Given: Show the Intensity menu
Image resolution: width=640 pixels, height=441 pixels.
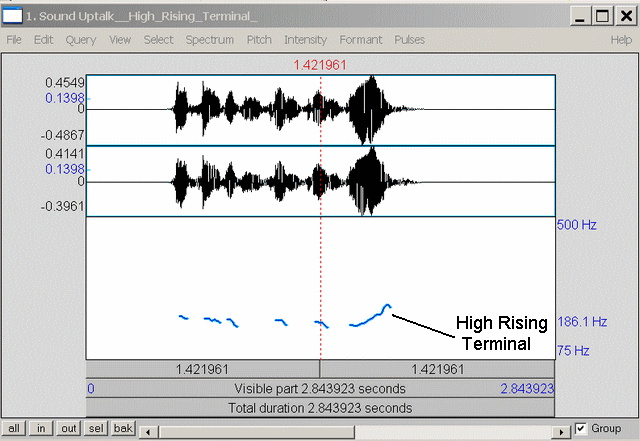Looking at the screenshot, I should (x=305, y=40).
